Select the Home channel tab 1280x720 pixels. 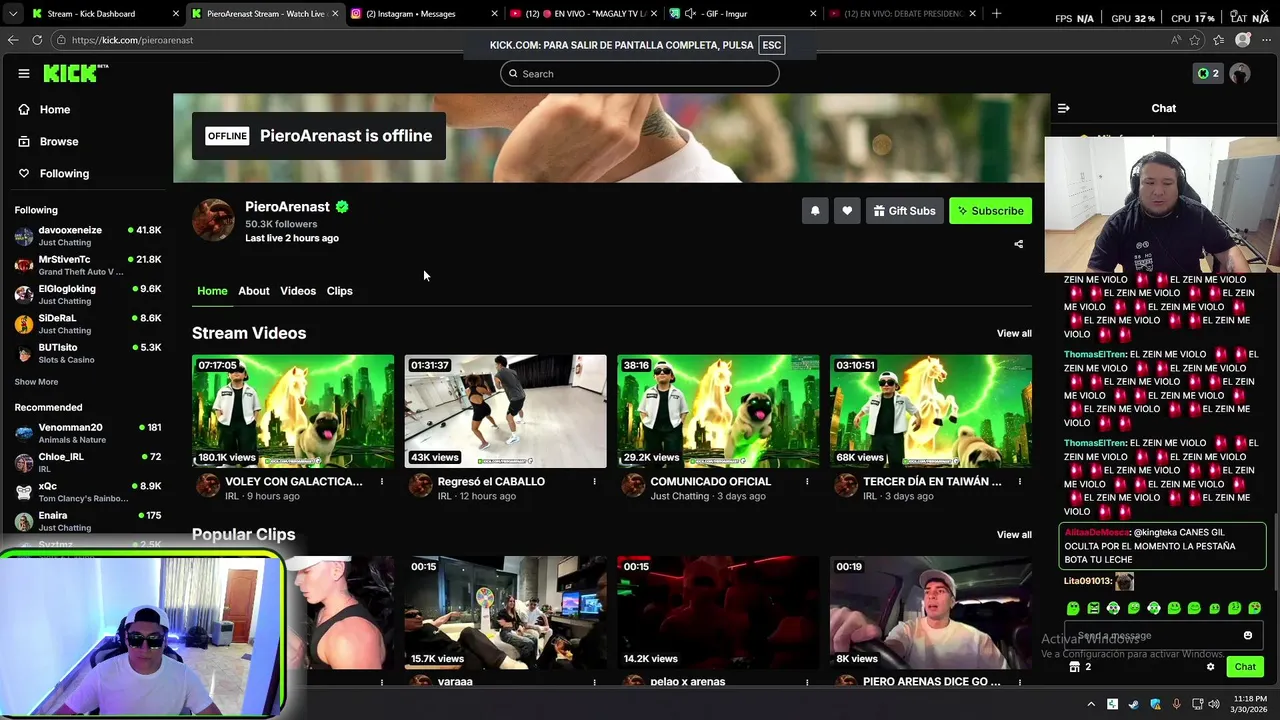(212, 291)
